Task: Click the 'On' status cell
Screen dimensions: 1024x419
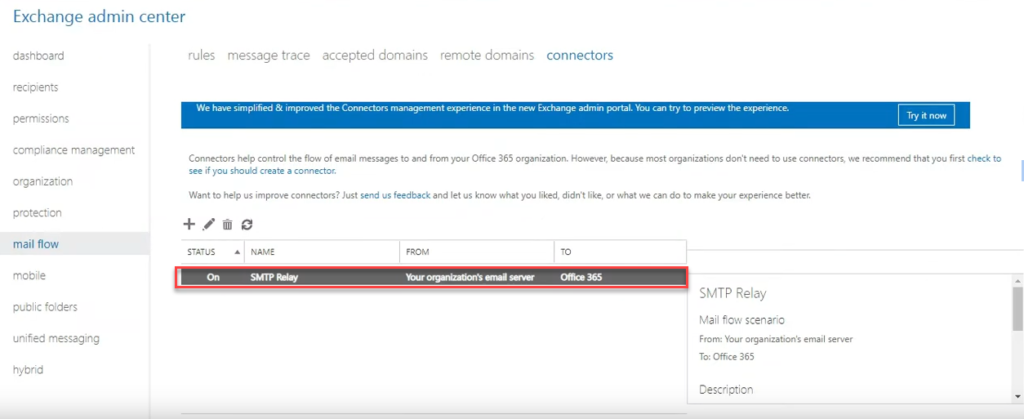Action: [x=213, y=277]
